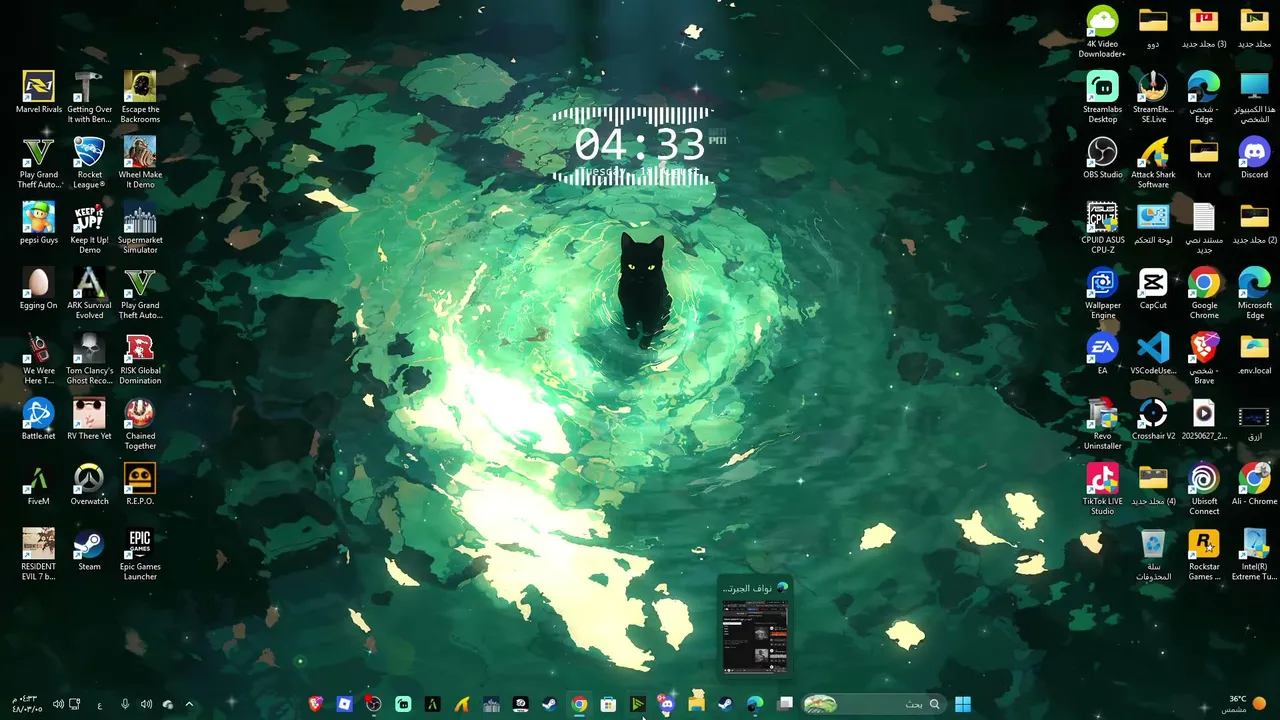Screen dimensions: 1280x720
Task: Select the ARK Survival Evolved icon
Action: [x=90, y=293]
